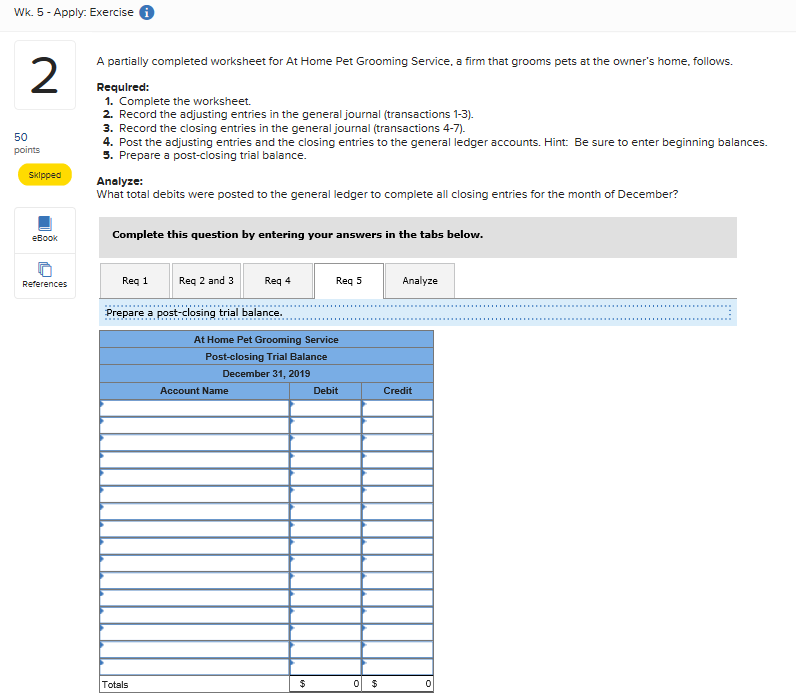Expand the last Account Name dropdown above Totals
796x696 pixels.
194,667
